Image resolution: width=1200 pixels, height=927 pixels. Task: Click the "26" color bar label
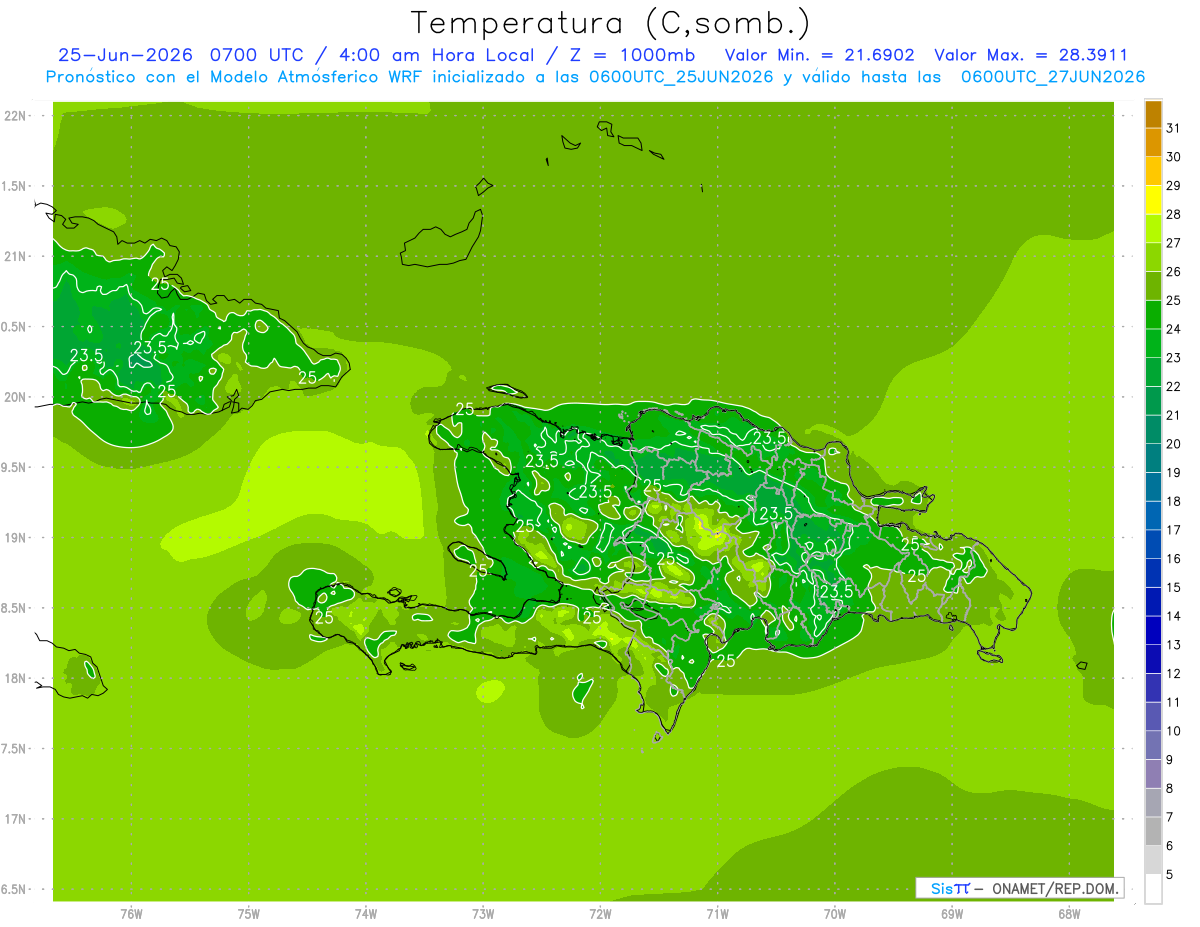point(1174,272)
